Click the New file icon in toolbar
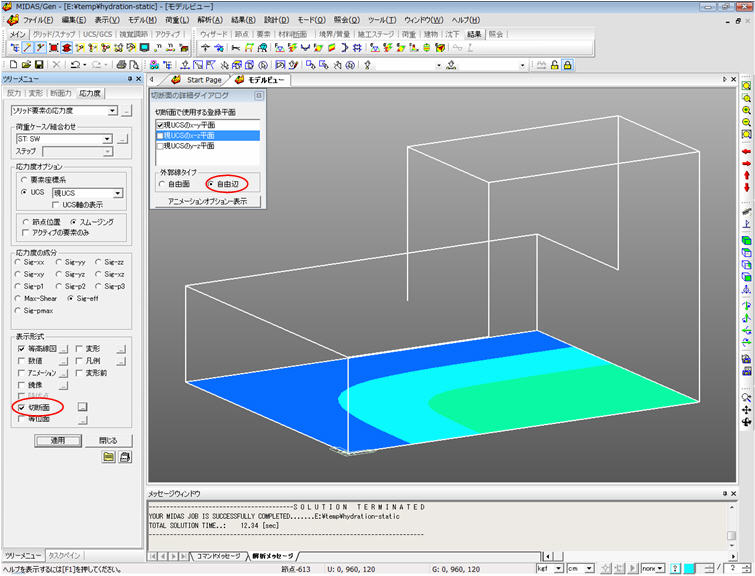Screen dimensions: 755x576 (x=13, y=65)
